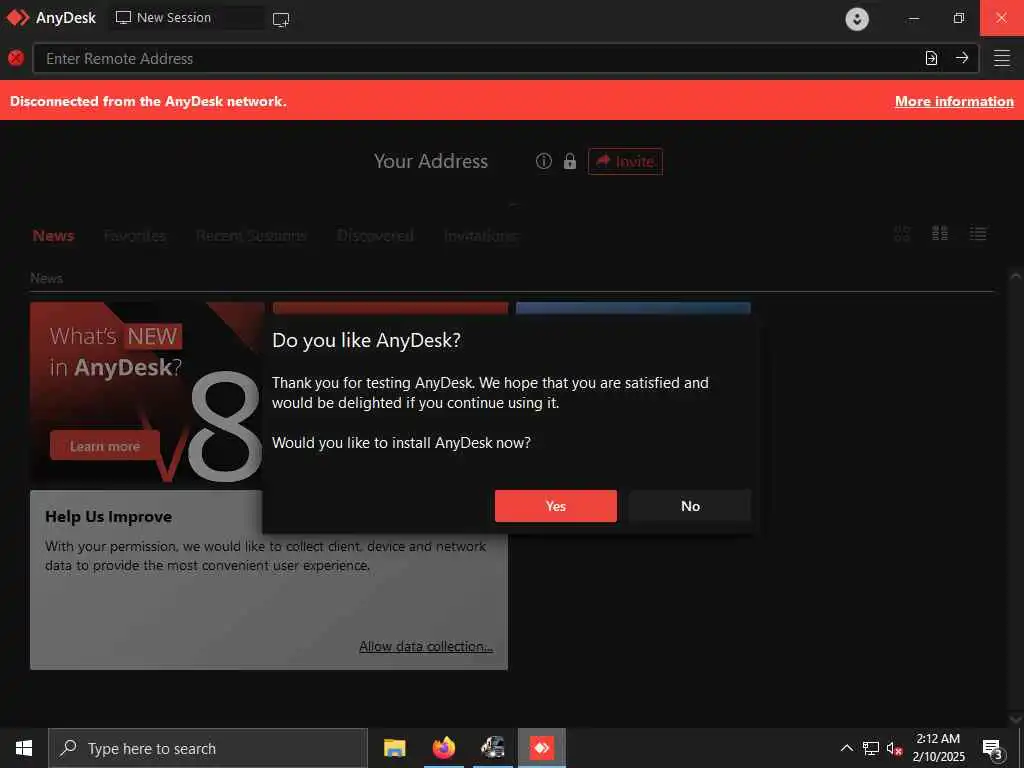
Task: Click the info icon next to Your Address
Action: point(543,161)
